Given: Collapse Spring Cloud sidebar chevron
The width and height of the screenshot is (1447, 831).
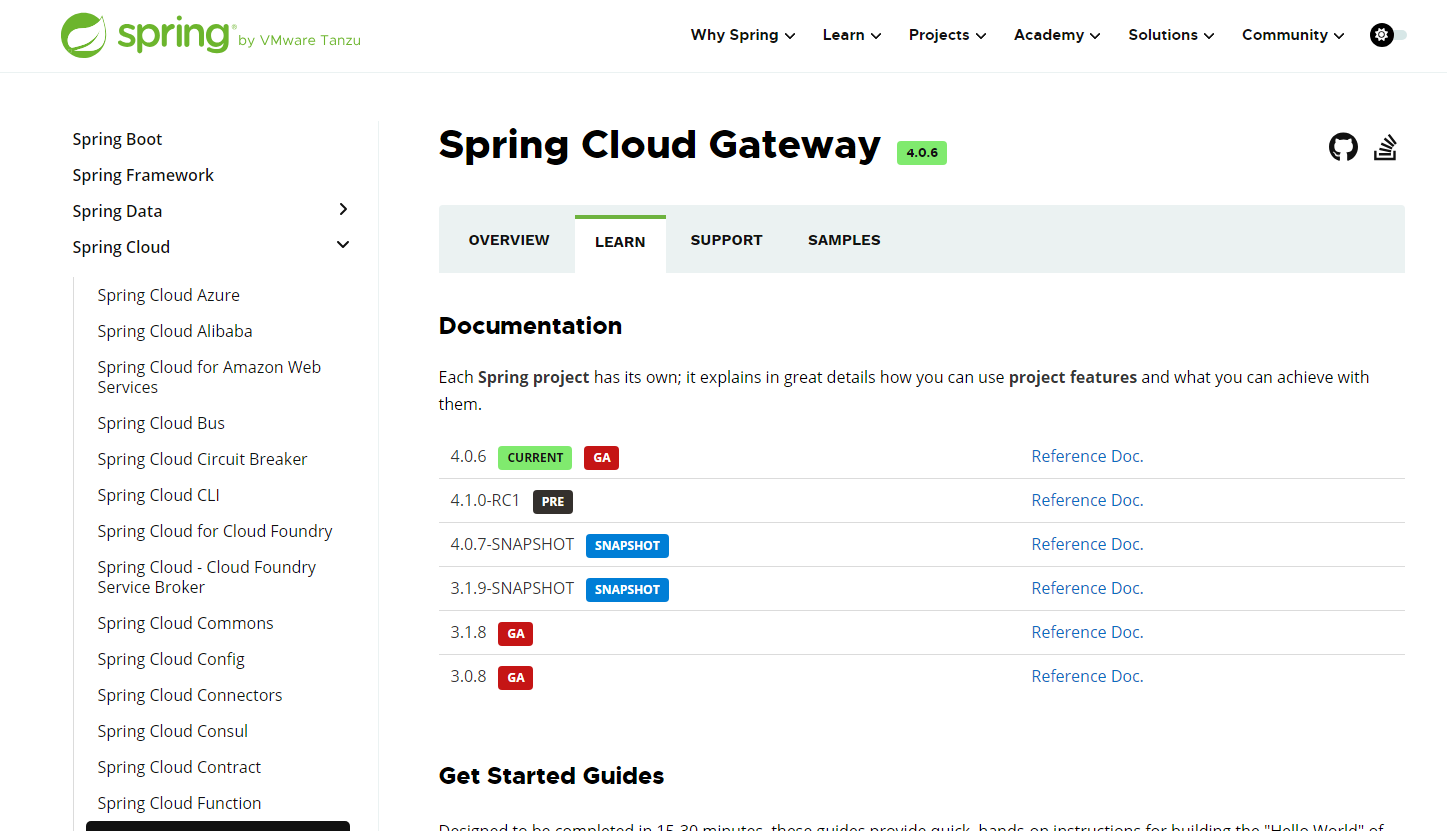Looking at the screenshot, I should coord(343,245).
